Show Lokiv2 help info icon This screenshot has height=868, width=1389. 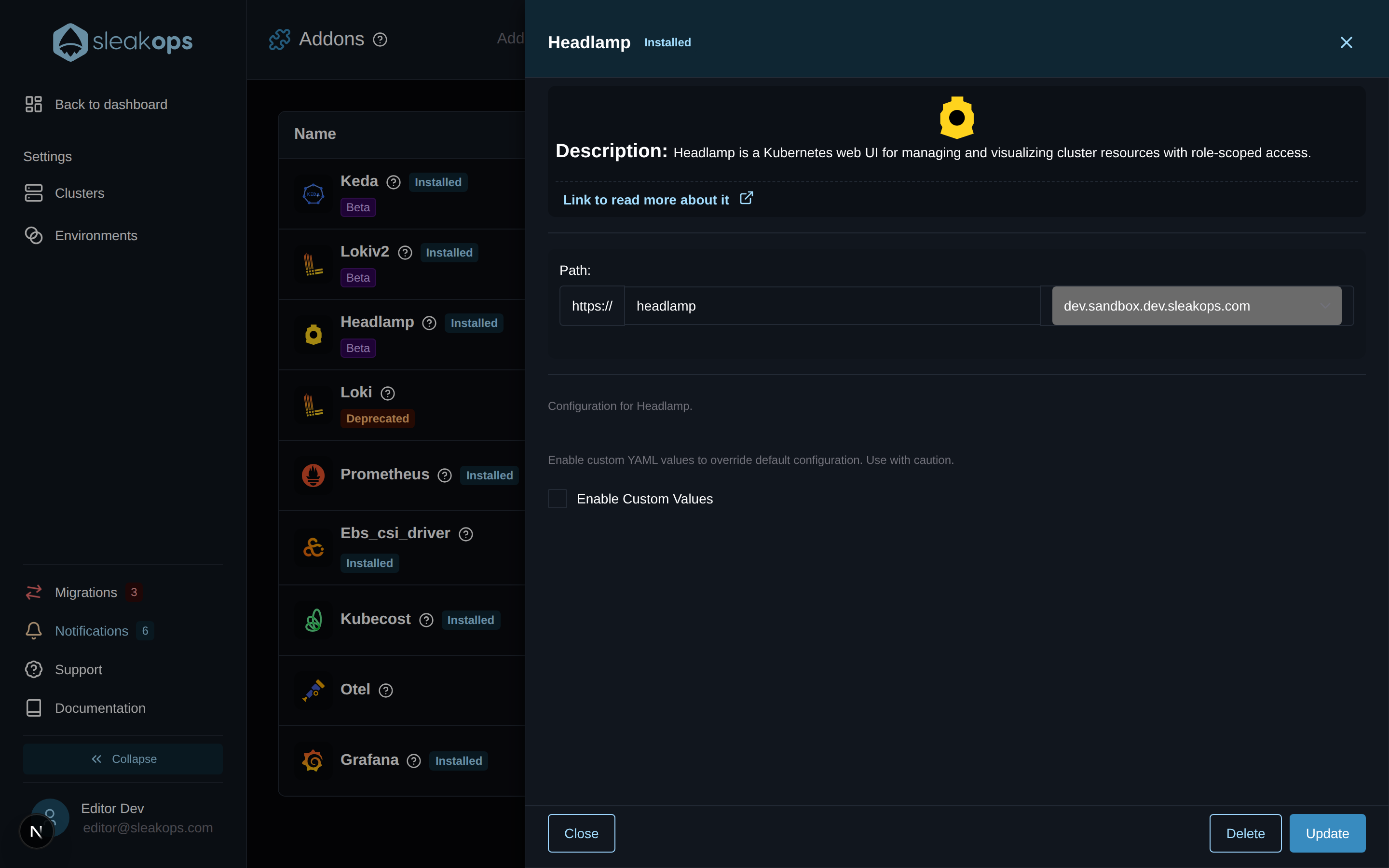click(405, 253)
